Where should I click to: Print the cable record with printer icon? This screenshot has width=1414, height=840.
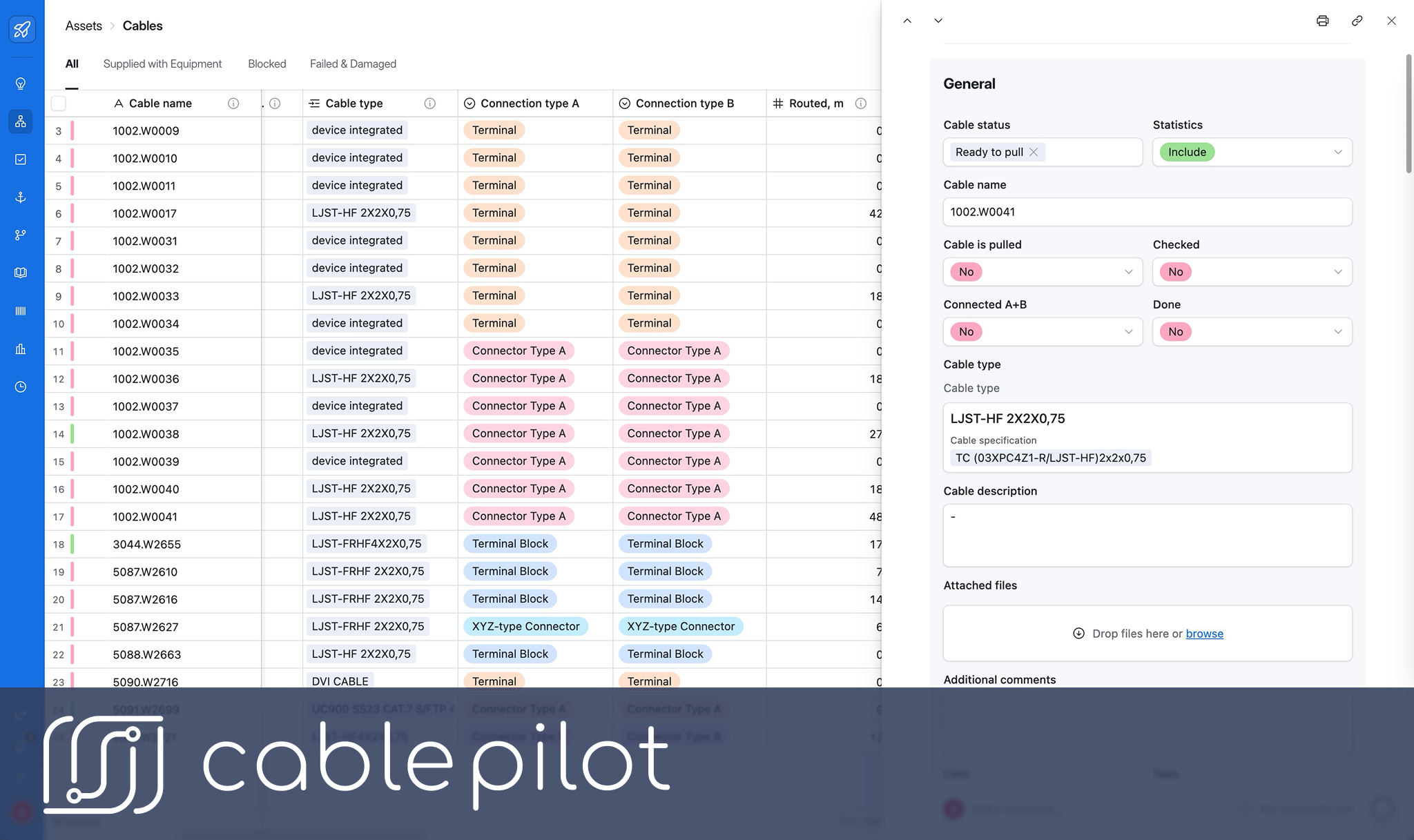(1322, 21)
